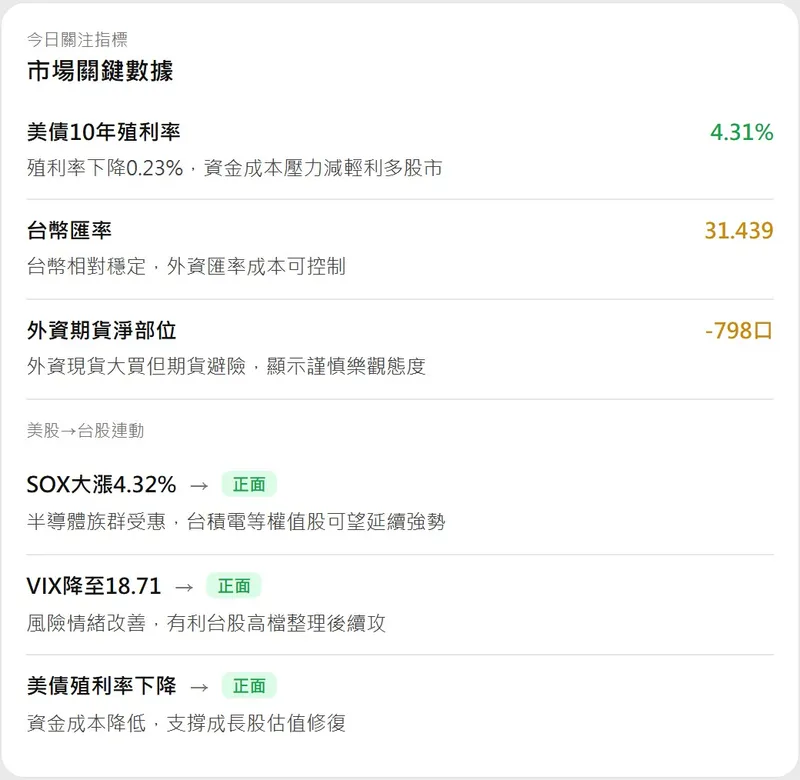Select the 台幣匯率 indicator title

pos(69,231)
